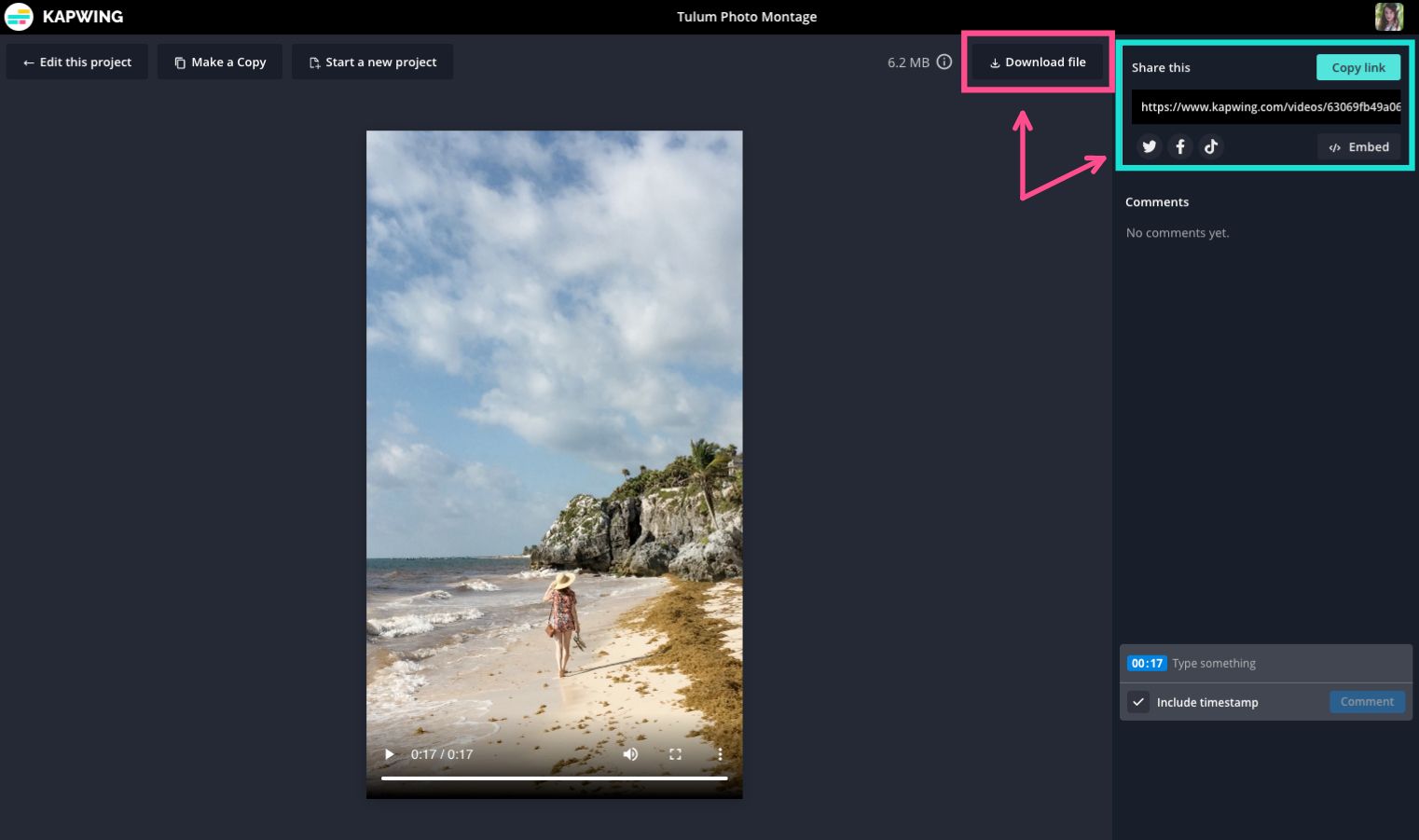Click the Kapwing logo icon
Image resolution: width=1419 pixels, height=840 pixels.
(19, 17)
